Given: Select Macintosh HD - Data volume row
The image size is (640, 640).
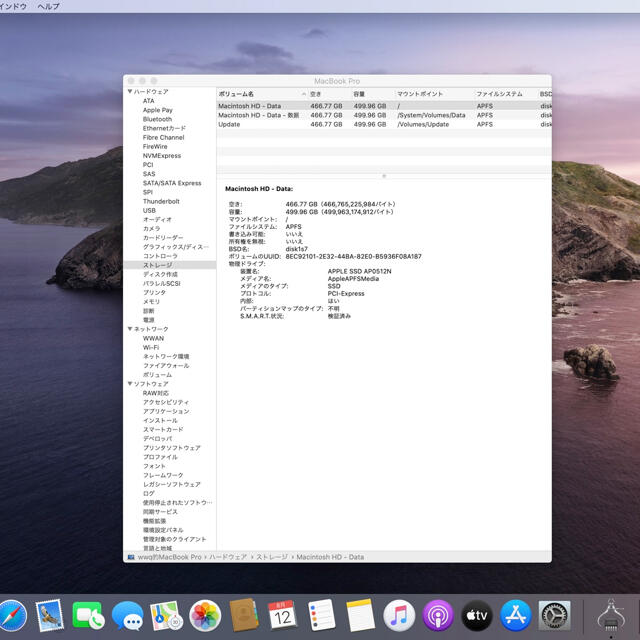Looking at the screenshot, I should (x=384, y=106).
